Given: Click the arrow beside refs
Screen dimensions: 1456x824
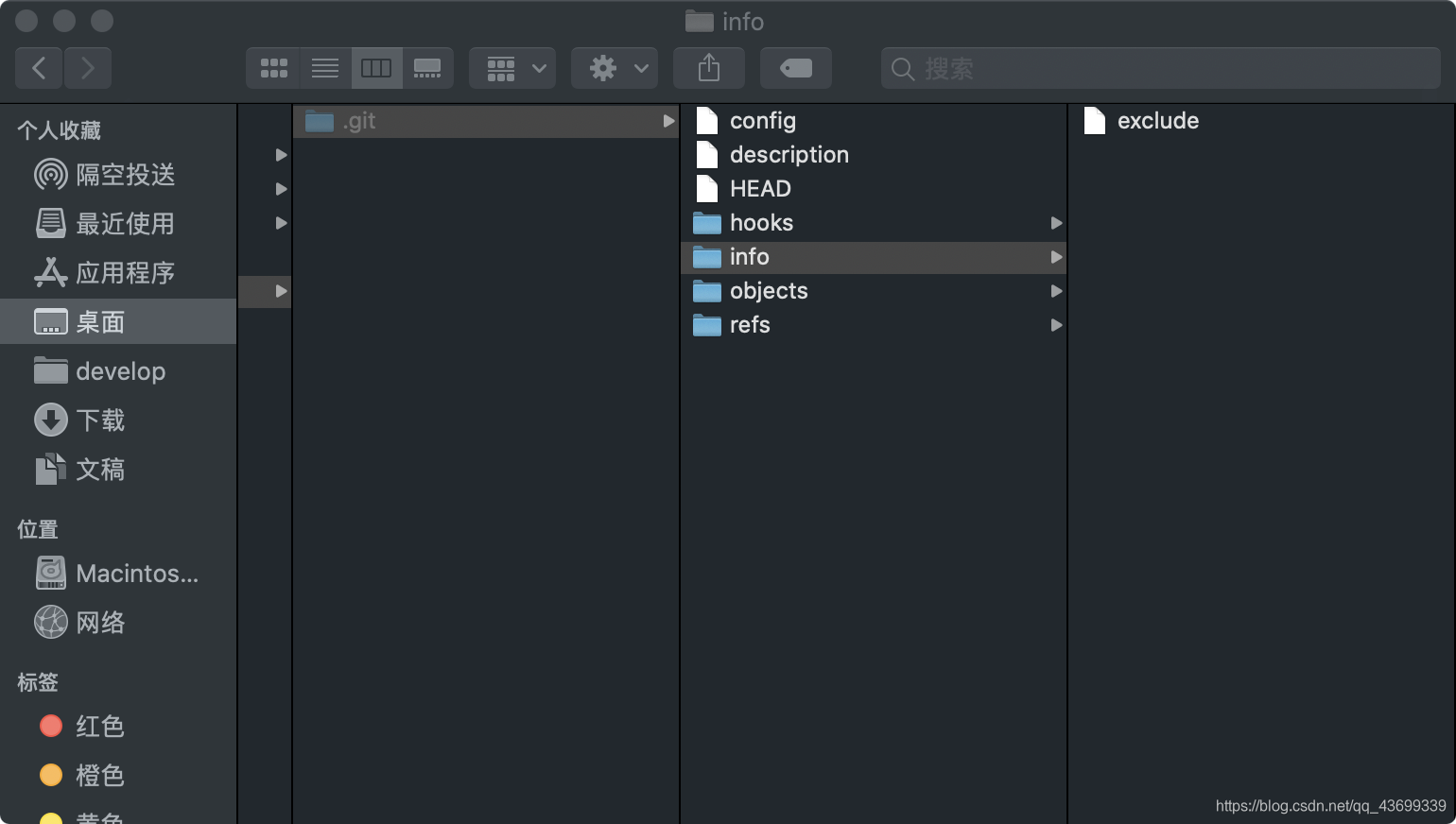Looking at the screenshot, I should click(x=1056, y=325).
